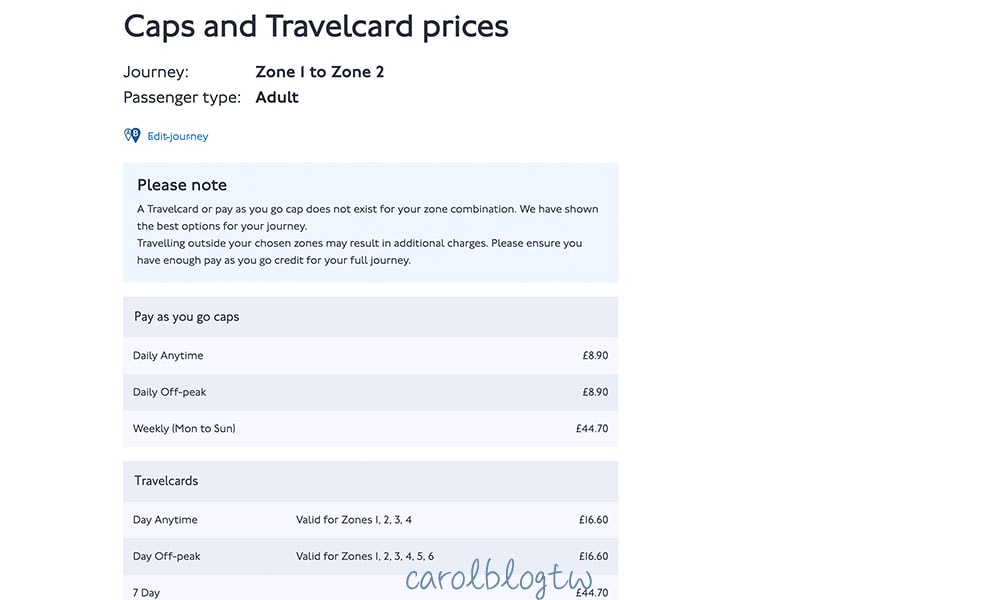Viewport: 1000px width, 600px height.
Task: Click the A-B map pin icon
Action: (132, 135)
